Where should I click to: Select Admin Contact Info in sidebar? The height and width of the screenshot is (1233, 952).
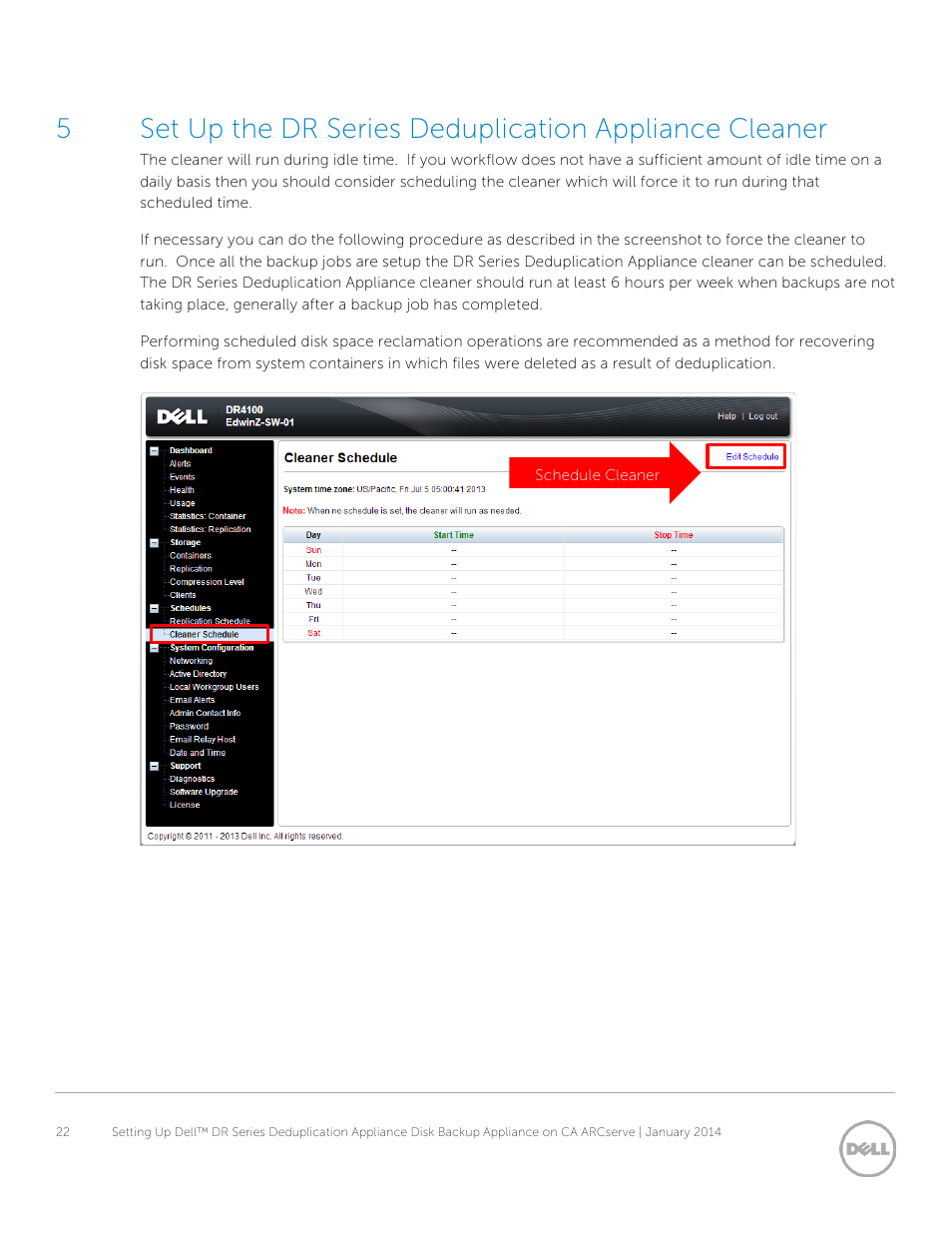pyautogui.click(x=205, y=713)
